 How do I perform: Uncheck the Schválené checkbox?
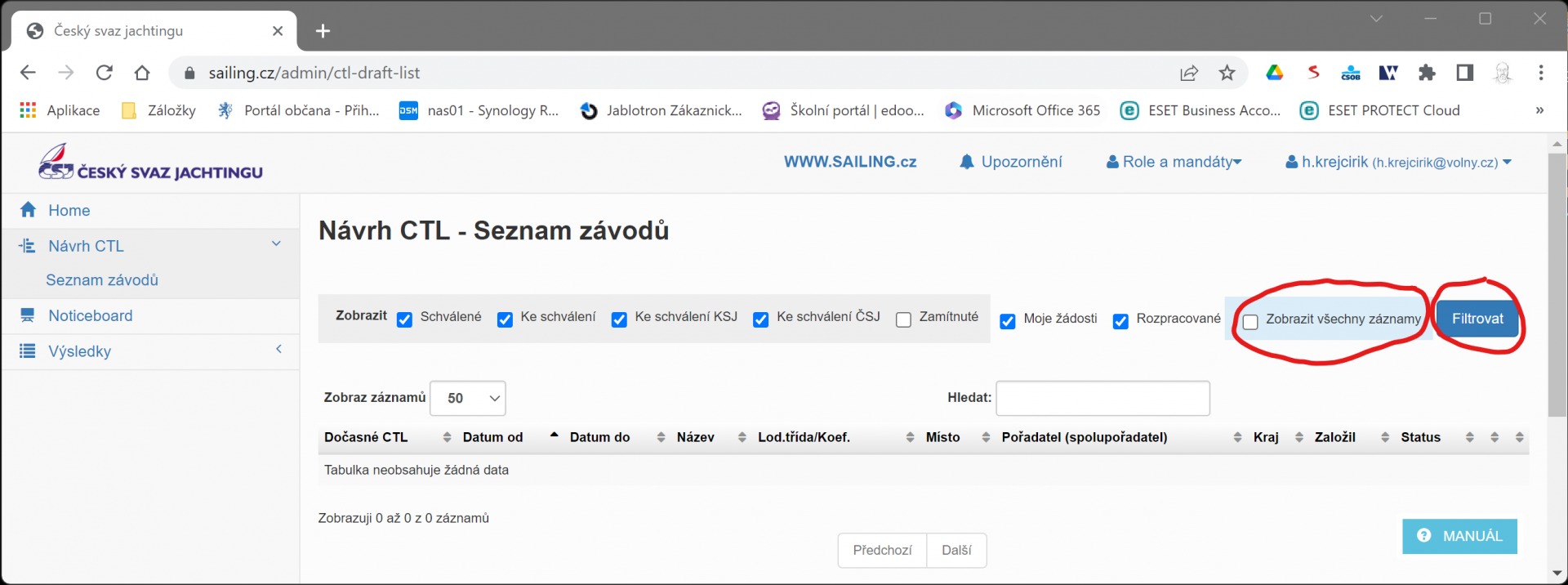[x=404, y=319]
